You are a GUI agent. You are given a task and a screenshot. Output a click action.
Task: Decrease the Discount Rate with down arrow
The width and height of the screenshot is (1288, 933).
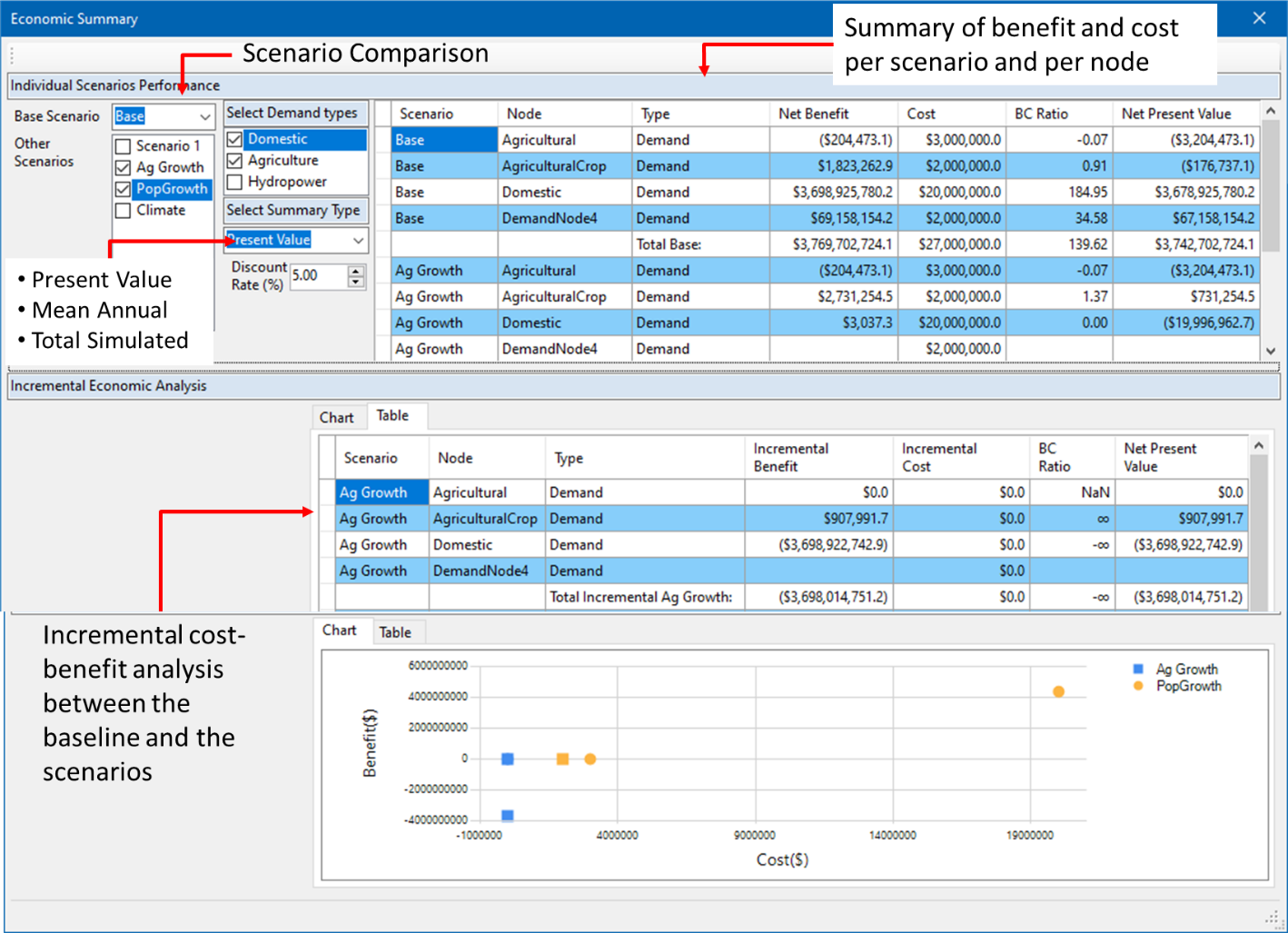[356, 283]
